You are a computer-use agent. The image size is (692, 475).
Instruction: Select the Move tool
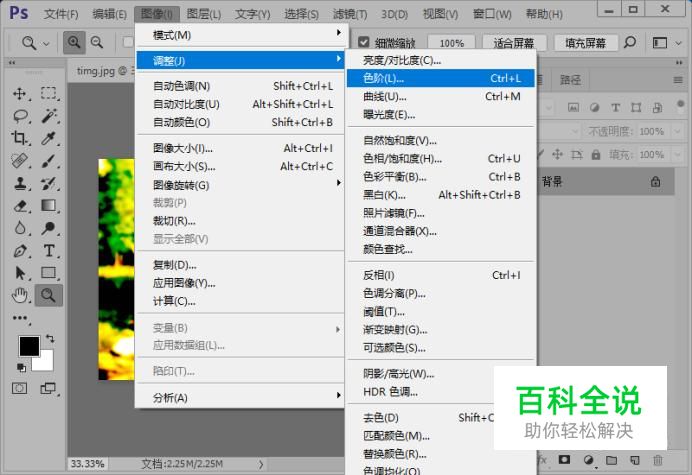click(19, 93)
